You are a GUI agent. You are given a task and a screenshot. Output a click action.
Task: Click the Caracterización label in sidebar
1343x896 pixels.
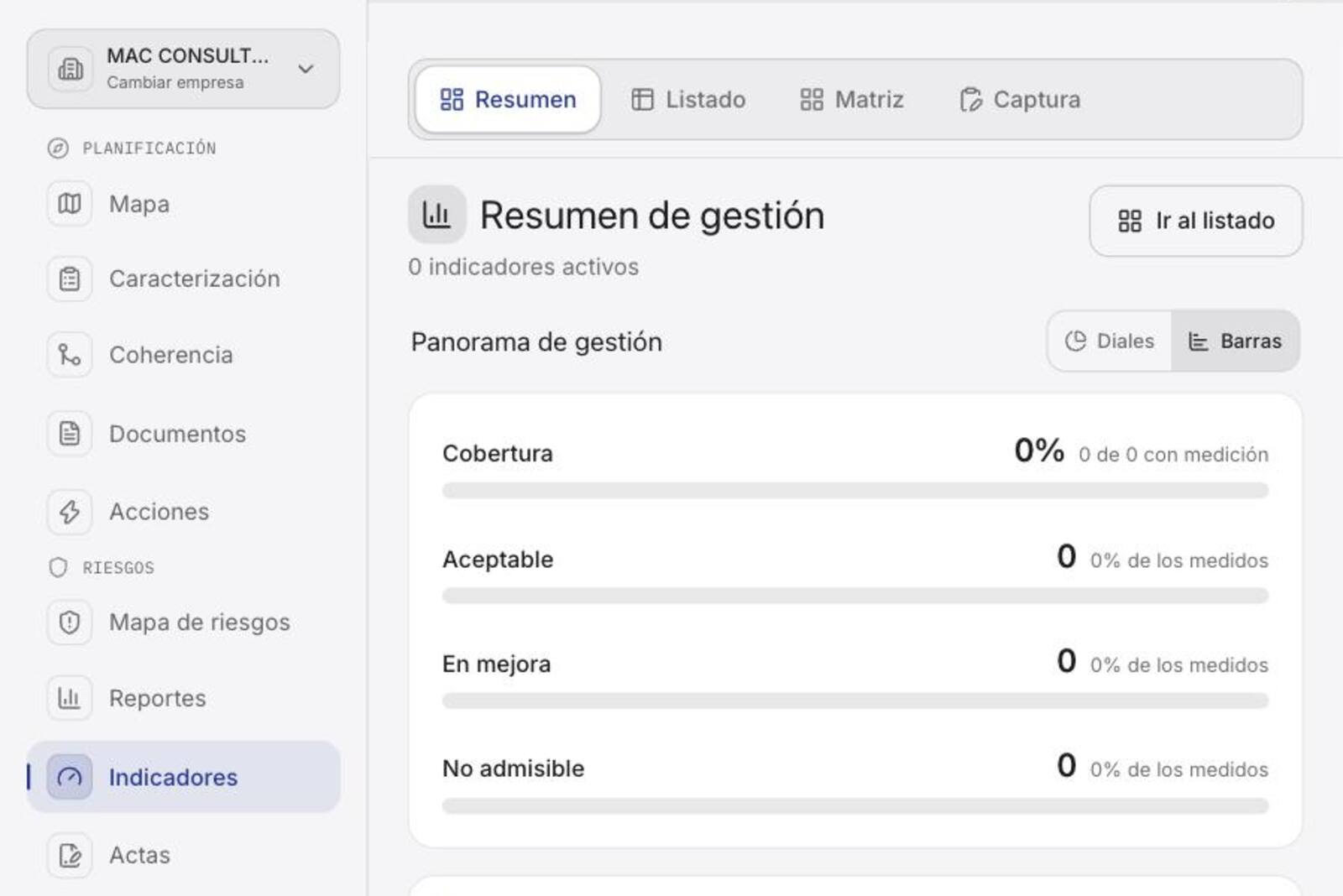[x=195, y=279]
